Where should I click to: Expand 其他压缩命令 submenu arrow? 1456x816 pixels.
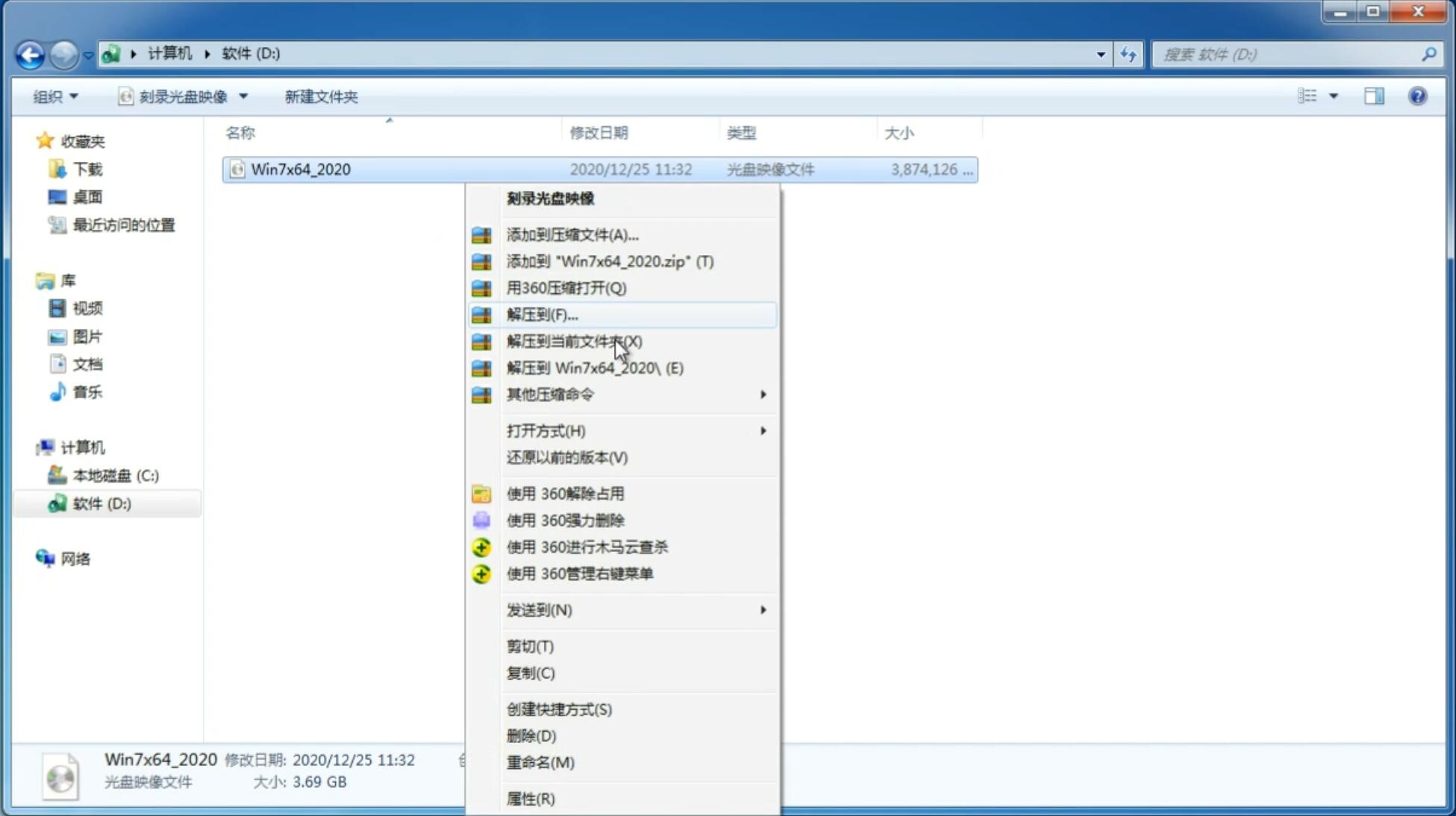[x=762, y=394]
